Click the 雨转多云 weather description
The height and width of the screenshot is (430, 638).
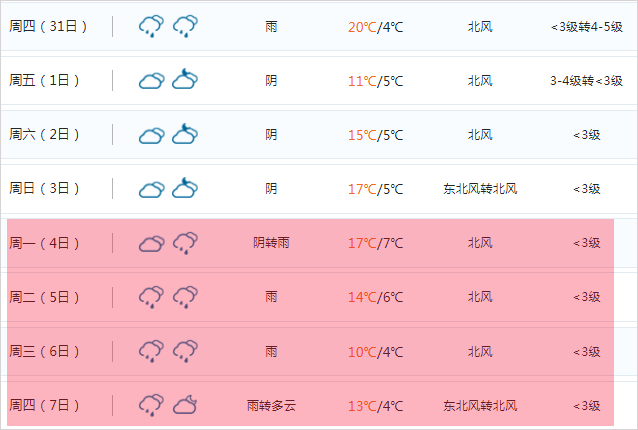pos(271,405)
